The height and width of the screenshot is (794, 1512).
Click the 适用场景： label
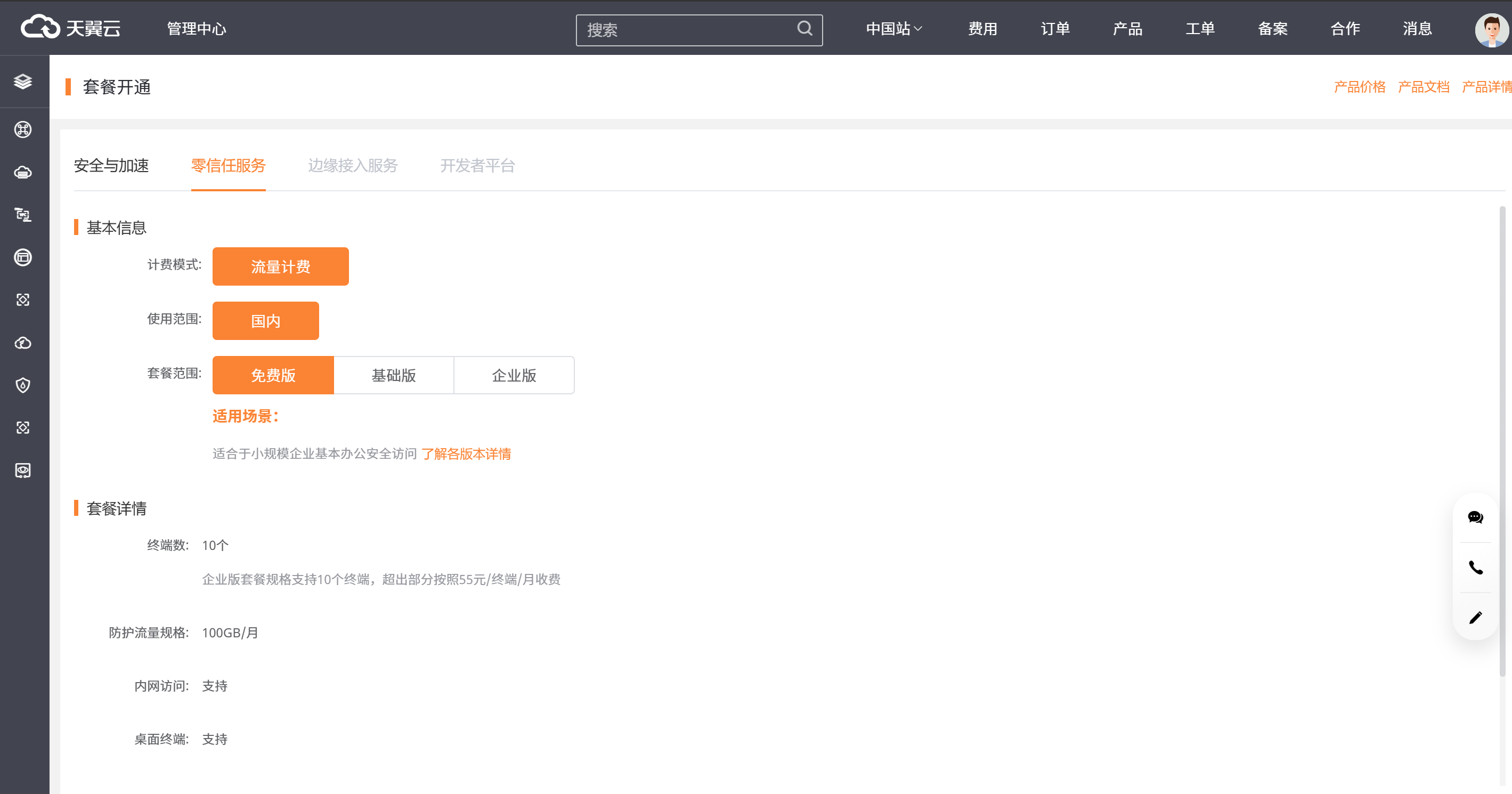coord(247,416)
